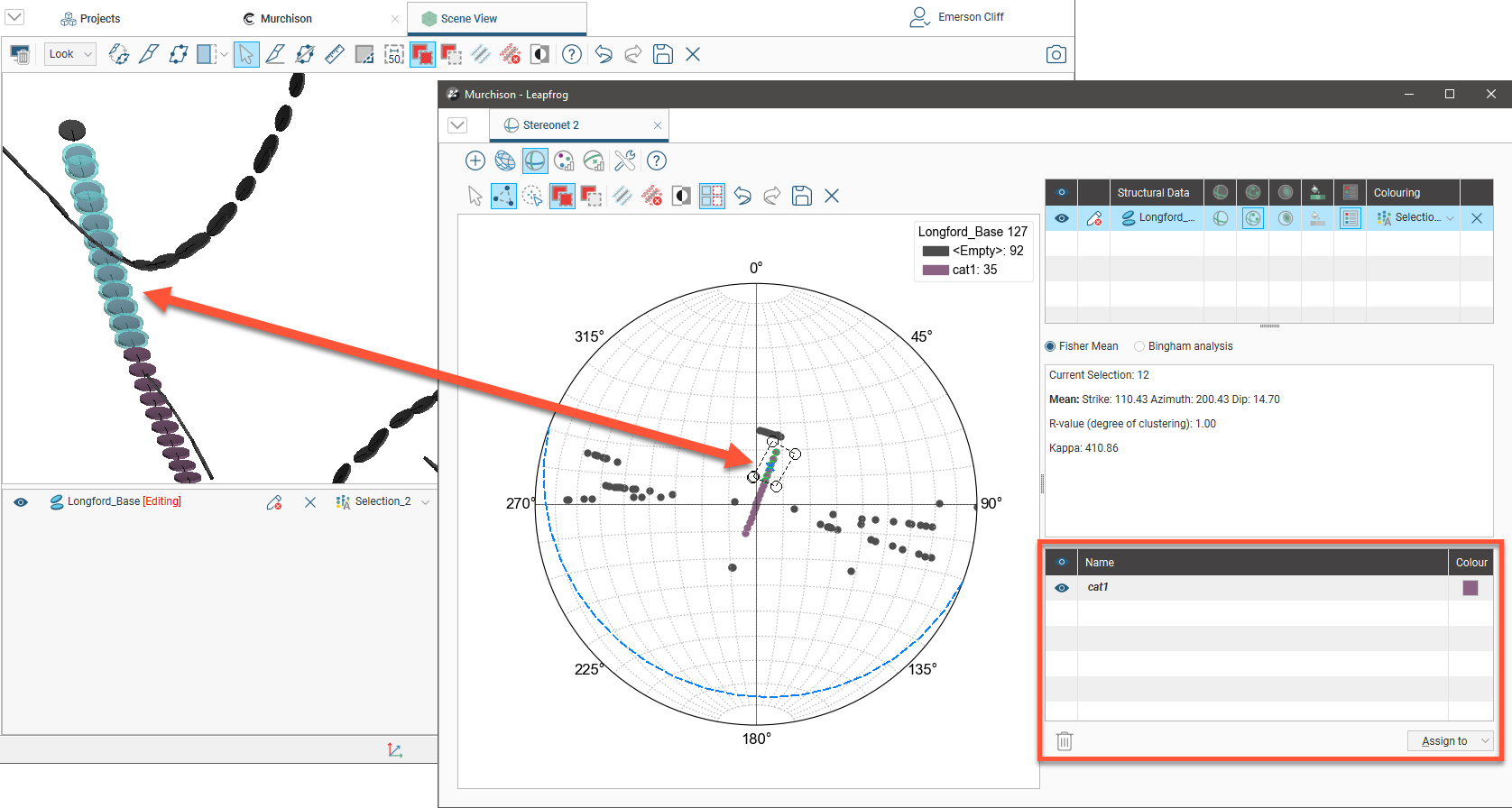Expand the main window tab list chevron

coord(15,17)
